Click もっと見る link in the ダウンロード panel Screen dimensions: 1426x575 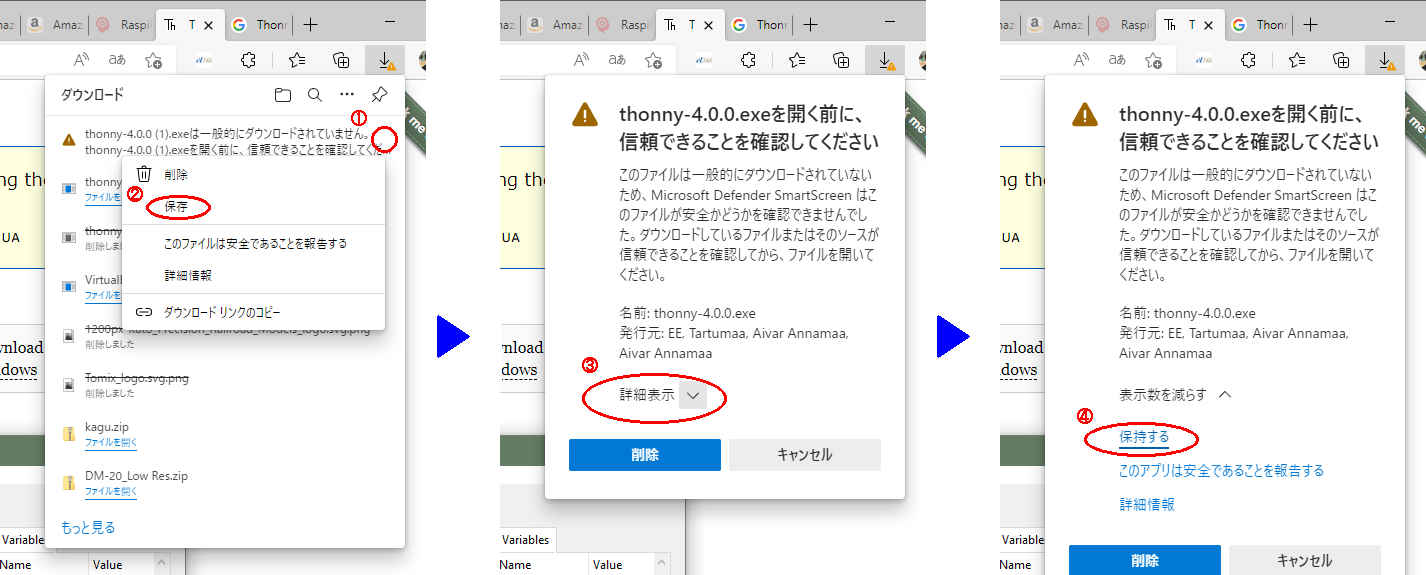point(88,527)
